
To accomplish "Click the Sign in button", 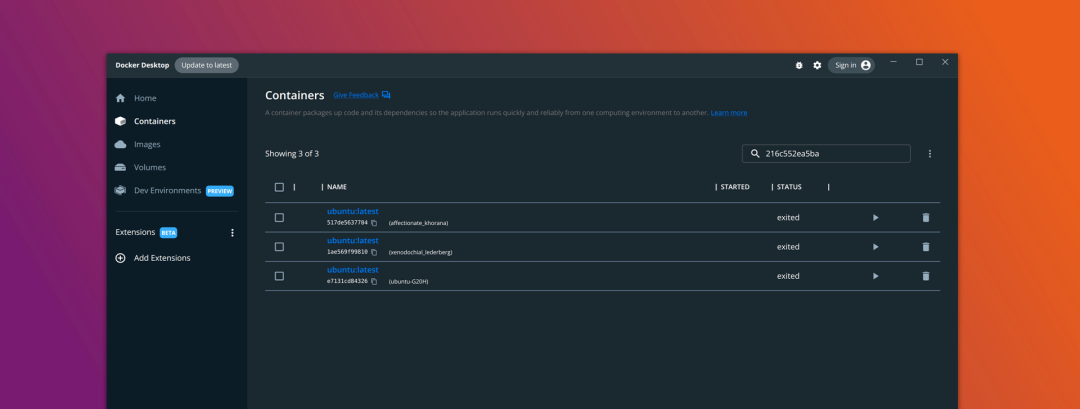I will pos(851,65).
